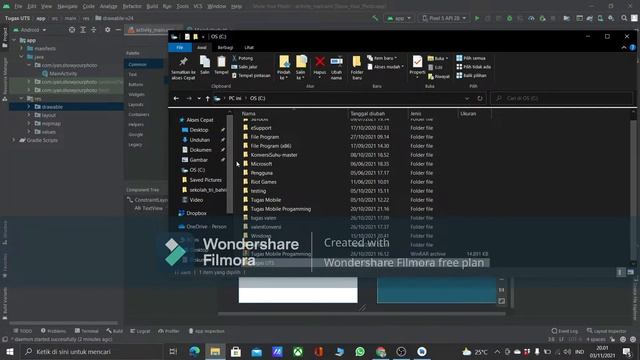Click the Tanggal diubah column header
Viewport: 640px width, 360px height.
(368, 114)
